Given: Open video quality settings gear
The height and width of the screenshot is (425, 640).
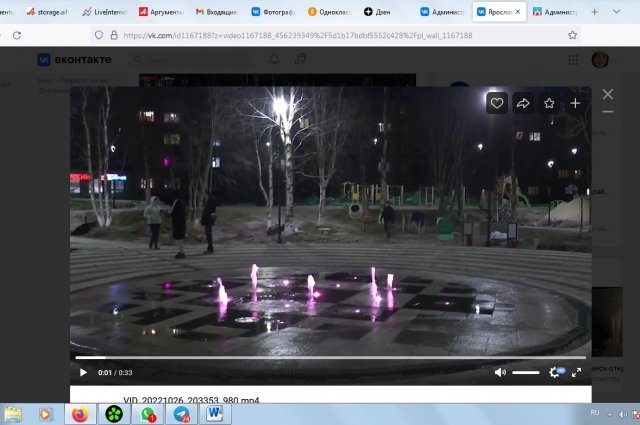Looking at the screenshot, I should pos(555,372).
